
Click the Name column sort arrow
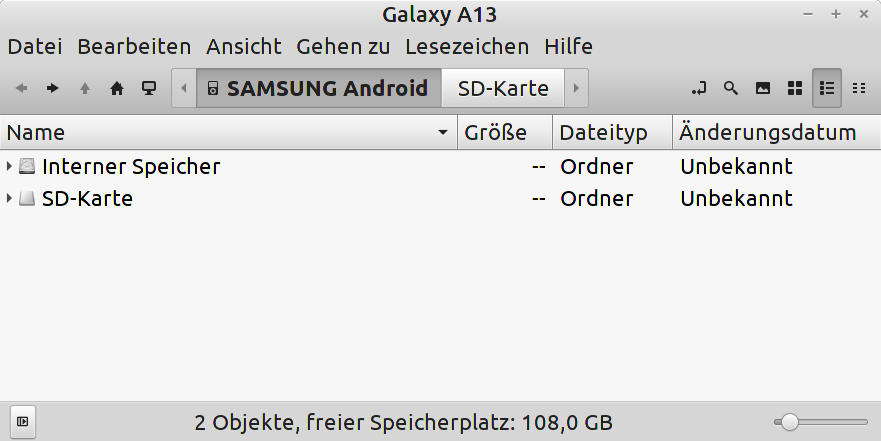(443, 133)
